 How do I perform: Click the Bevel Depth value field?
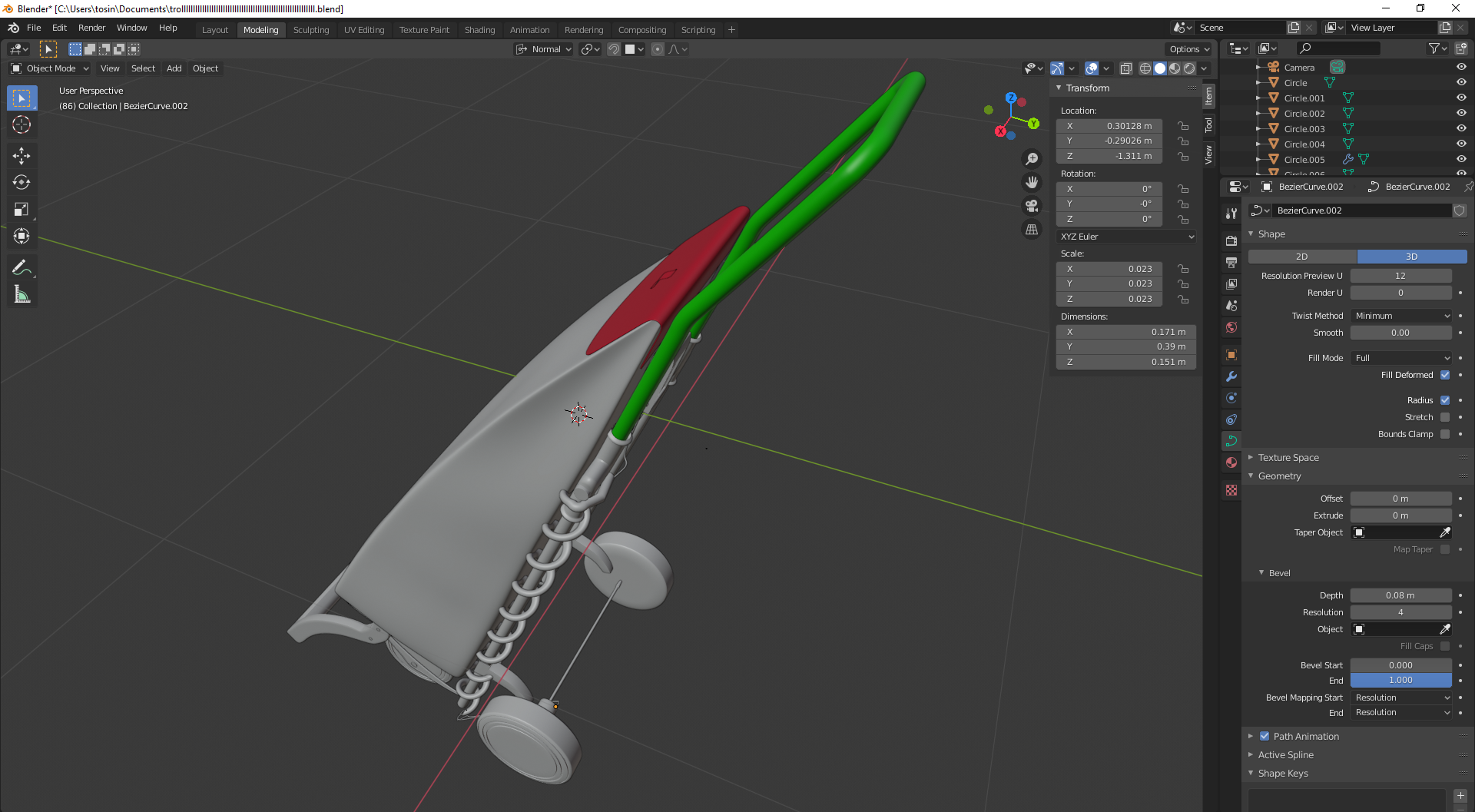(x=1401, y=595)
